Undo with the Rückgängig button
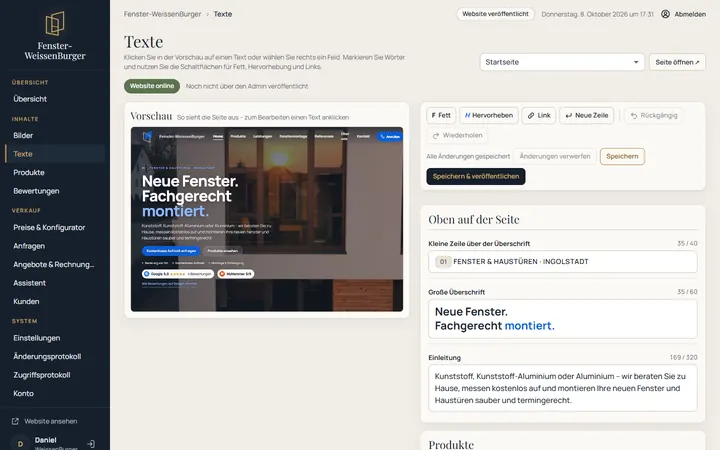The width and height of the screenshot is (720, 450). 654,115
